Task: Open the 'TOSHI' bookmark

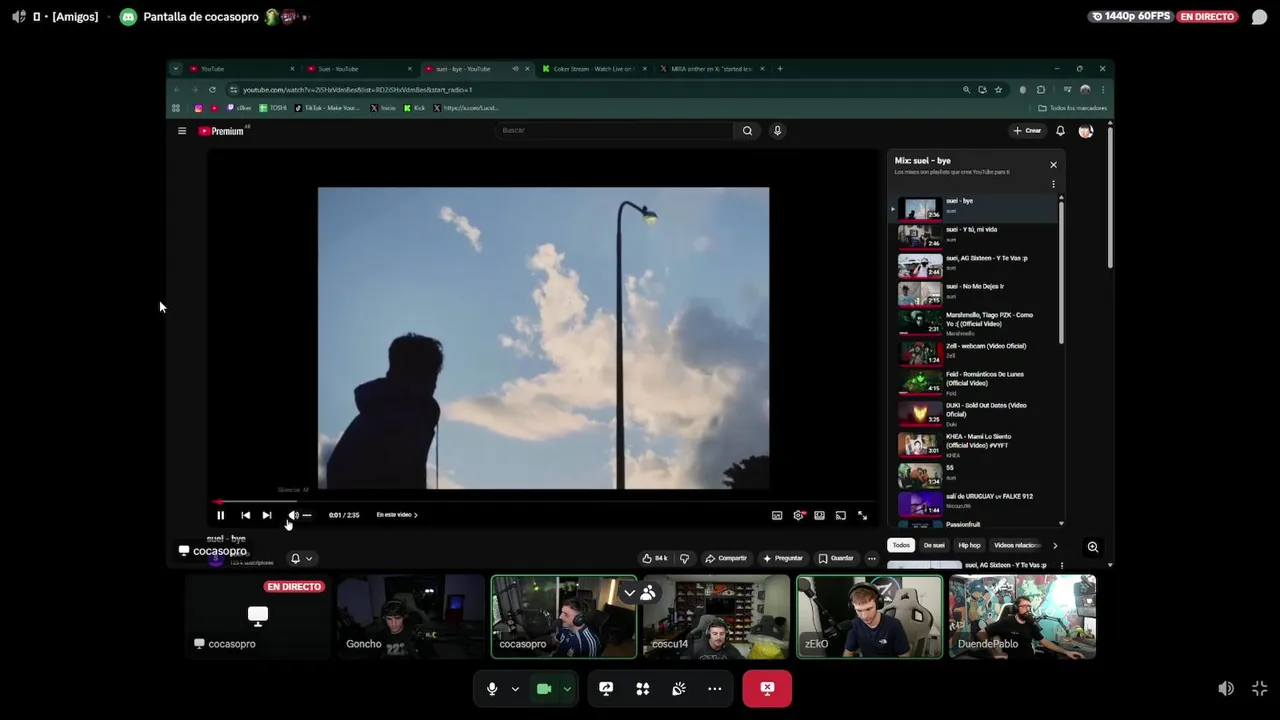Action: tap(273, 108)
